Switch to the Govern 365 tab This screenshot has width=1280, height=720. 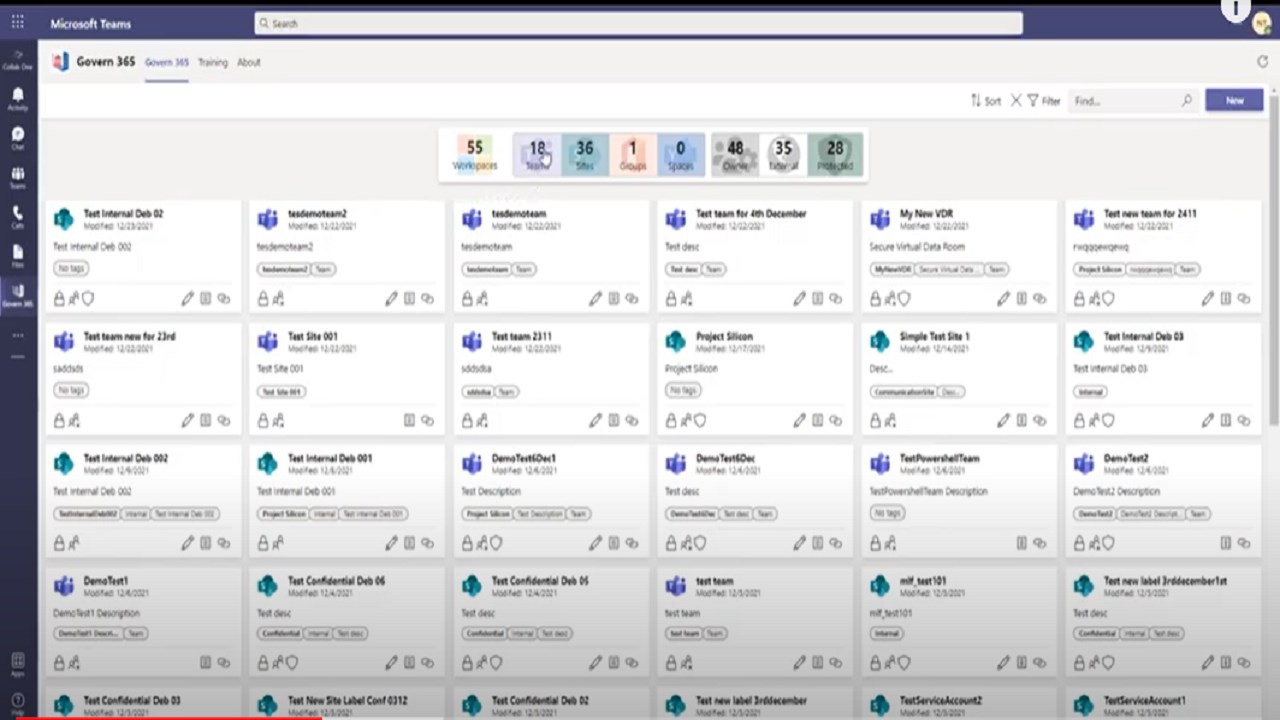point(166,62)
